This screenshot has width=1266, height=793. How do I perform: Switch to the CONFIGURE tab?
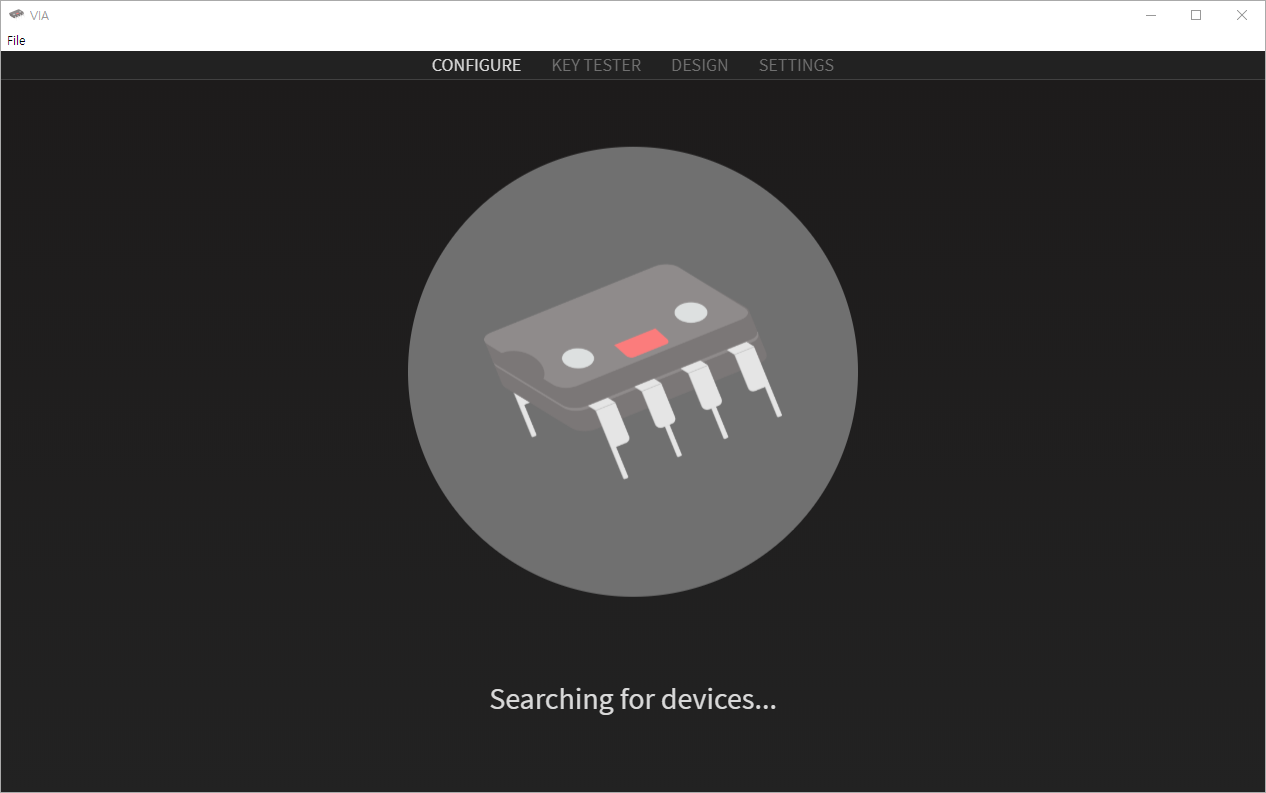tap(476, 65)
